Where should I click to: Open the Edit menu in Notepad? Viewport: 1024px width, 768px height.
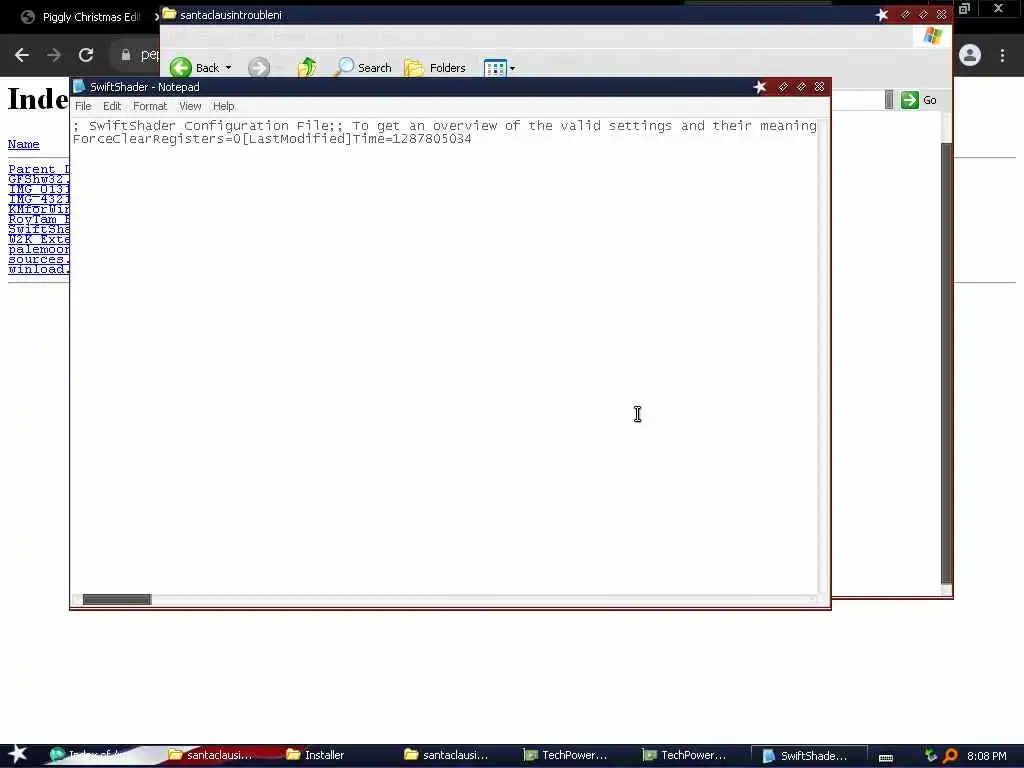pos(112,106)
